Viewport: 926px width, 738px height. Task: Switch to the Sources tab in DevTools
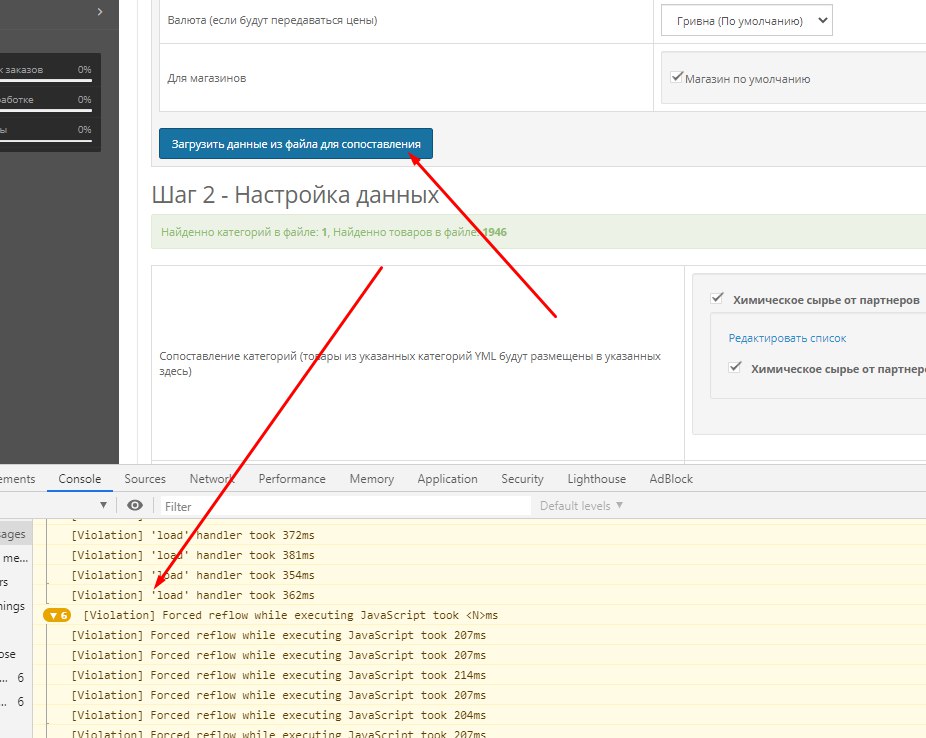click(145, 479)
